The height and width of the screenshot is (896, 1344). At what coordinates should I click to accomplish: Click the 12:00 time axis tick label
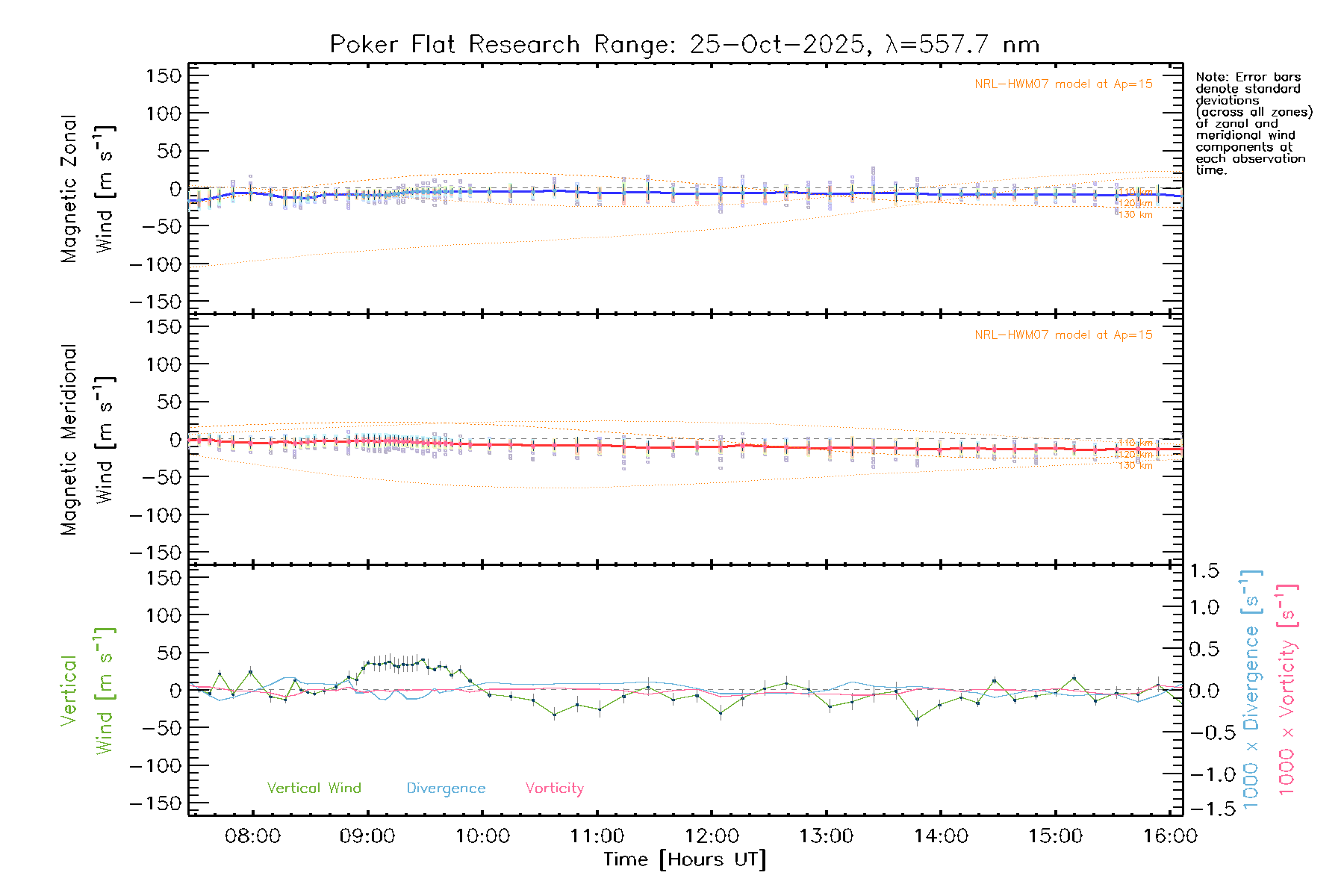(712, 836)
